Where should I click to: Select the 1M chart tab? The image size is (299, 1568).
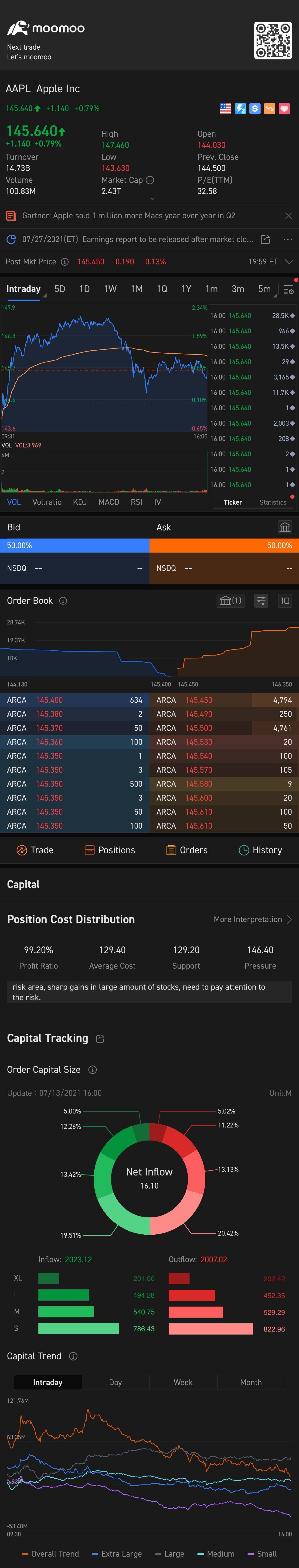coord(136,289)
